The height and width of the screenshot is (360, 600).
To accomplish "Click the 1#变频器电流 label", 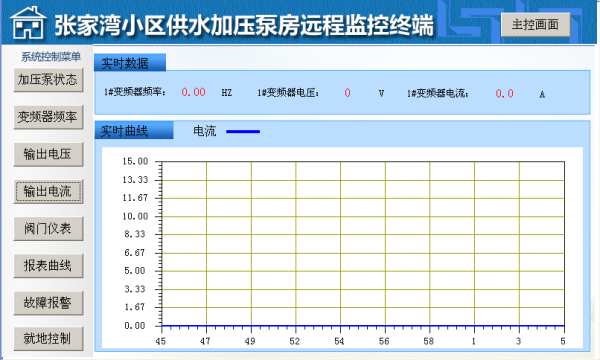I will pos(437,94).
